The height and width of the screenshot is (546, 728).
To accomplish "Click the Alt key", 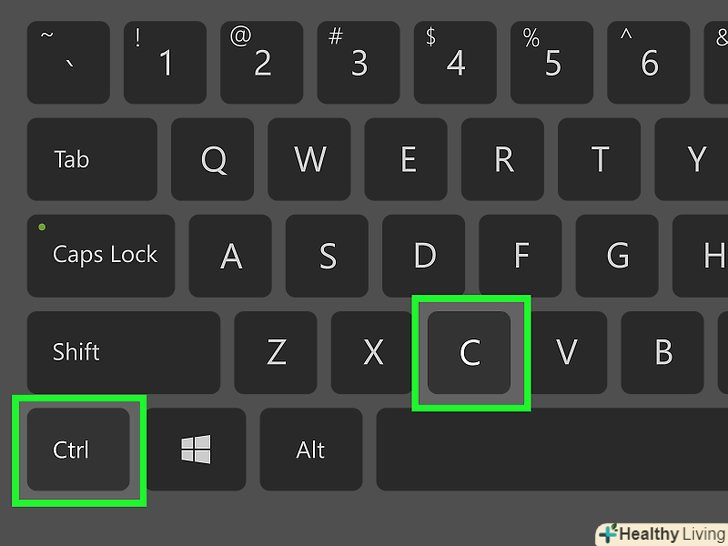I will [311, 449].
